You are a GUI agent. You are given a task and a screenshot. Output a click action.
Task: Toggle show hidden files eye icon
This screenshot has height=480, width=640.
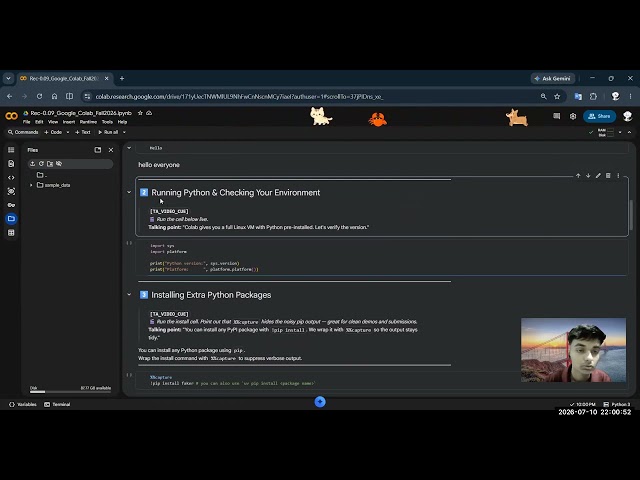pos(59,164)
